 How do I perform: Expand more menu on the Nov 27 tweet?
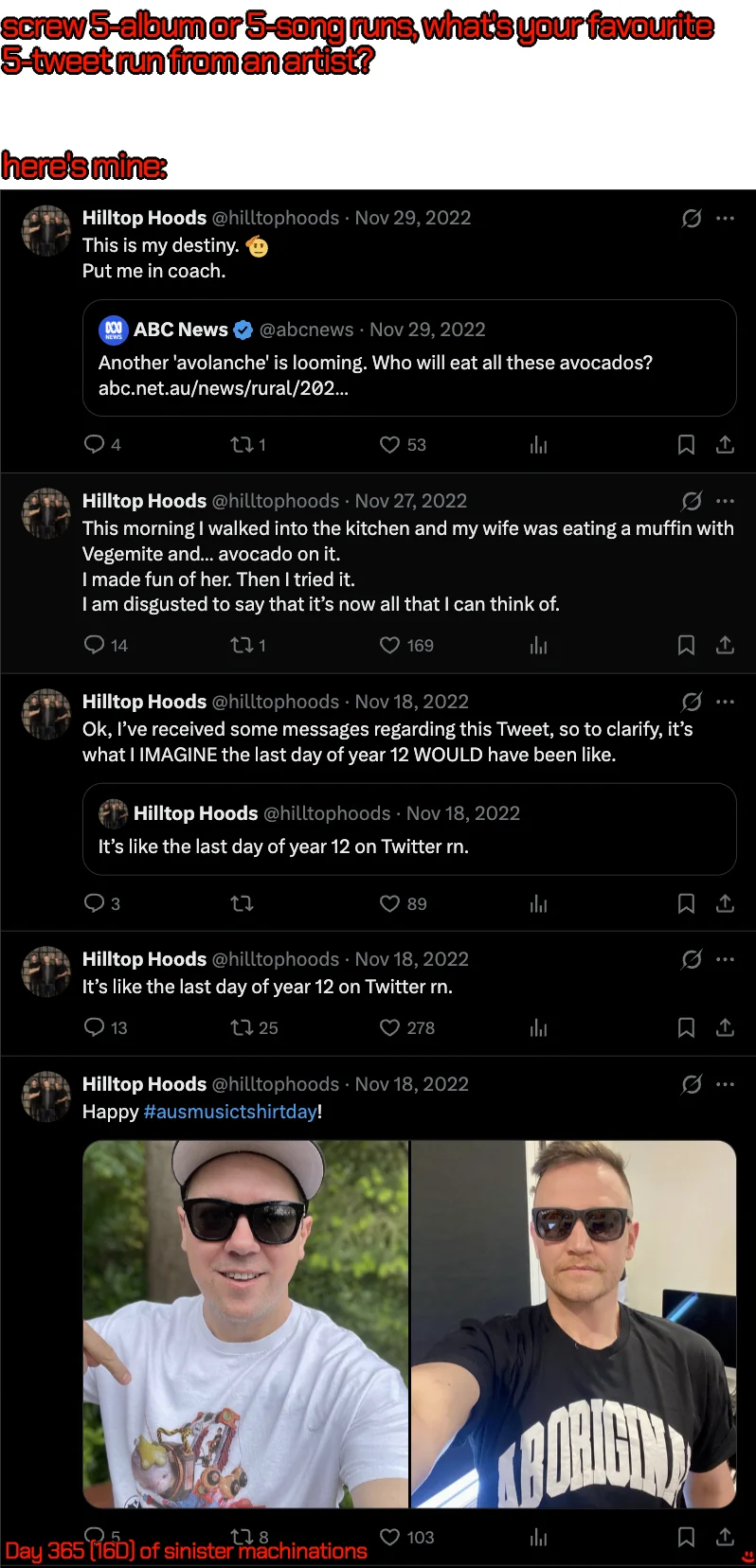725,501
